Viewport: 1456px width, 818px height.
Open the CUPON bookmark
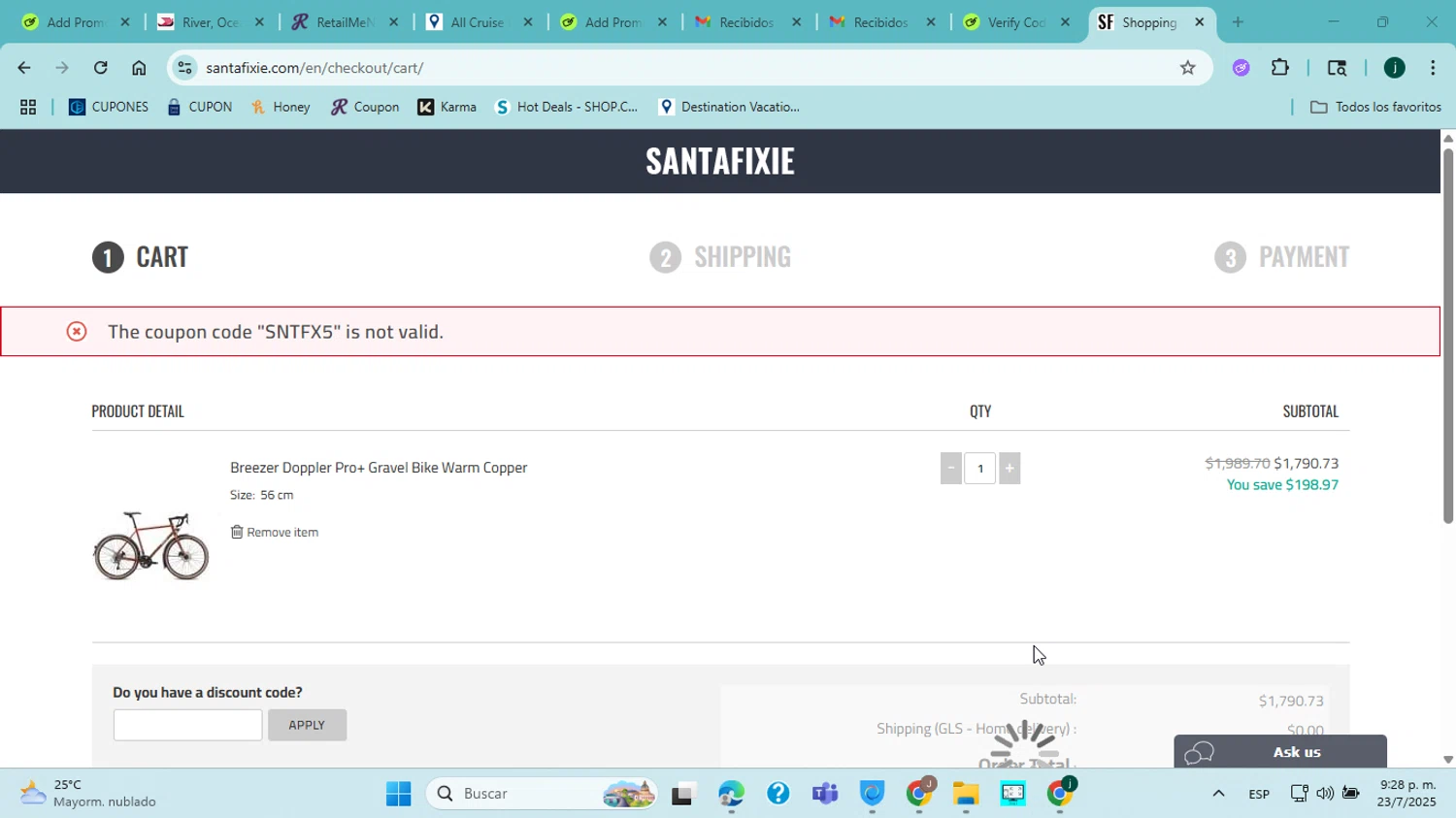200,108
